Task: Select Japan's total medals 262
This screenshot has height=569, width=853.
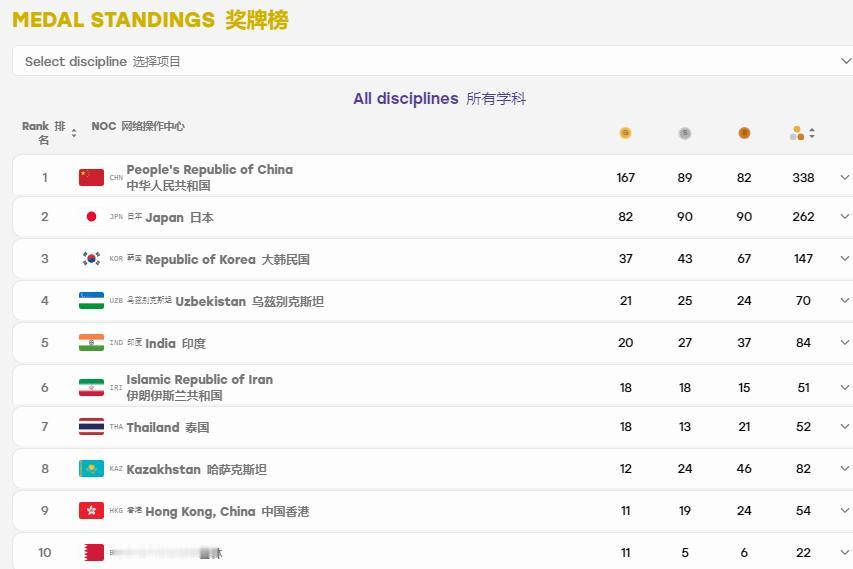Action: 803,217
